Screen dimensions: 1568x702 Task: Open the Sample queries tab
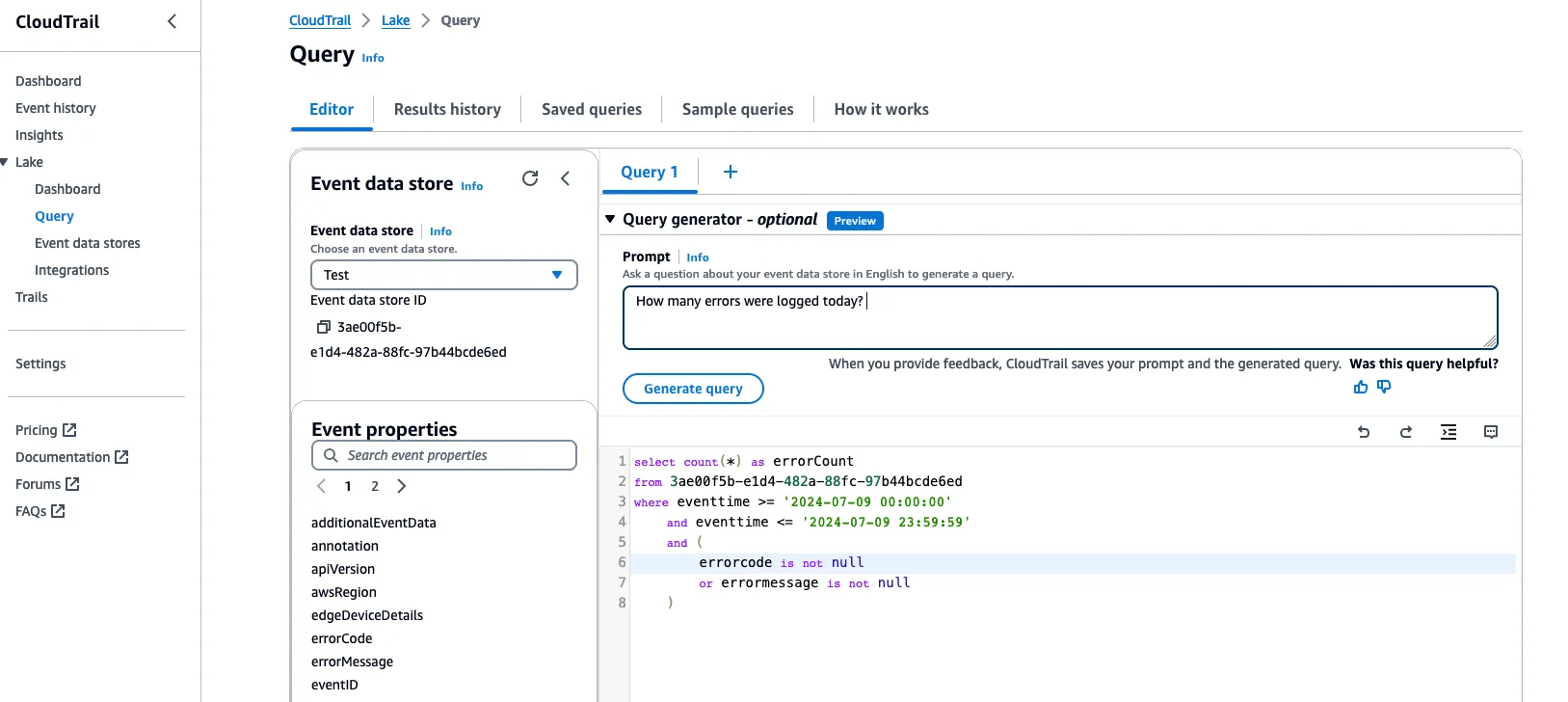738,109
